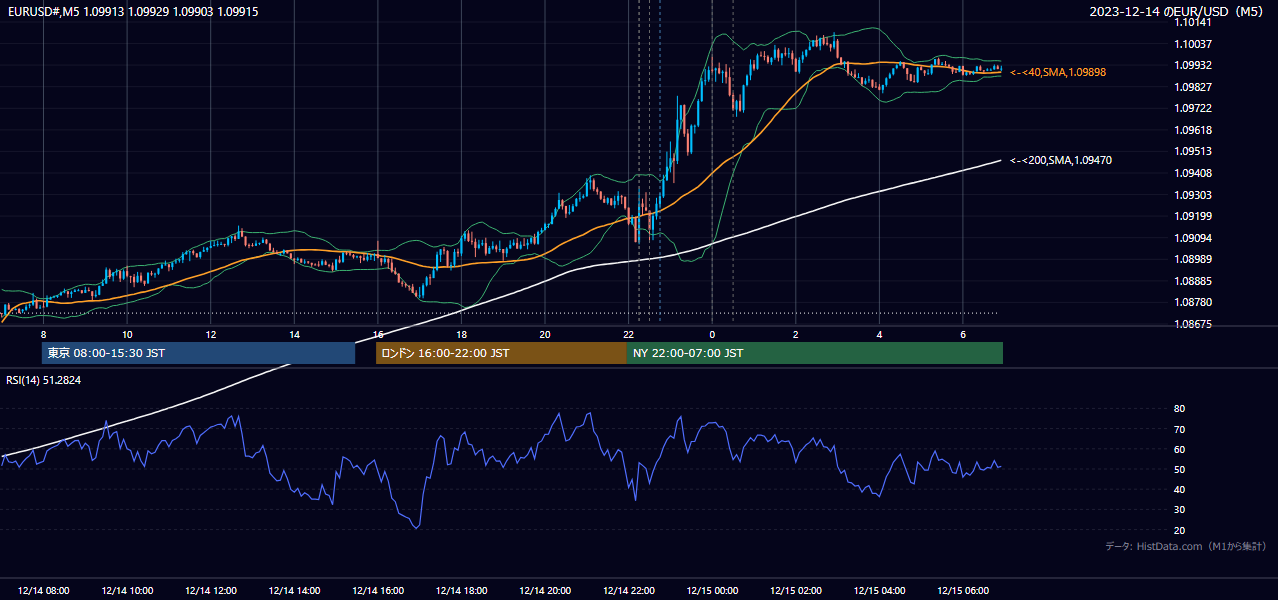Image resolution: width=1278 pixels, height=600 pixels.
Task: Click the 12/14 16:00 time label
Action: (x=378, y=591)
